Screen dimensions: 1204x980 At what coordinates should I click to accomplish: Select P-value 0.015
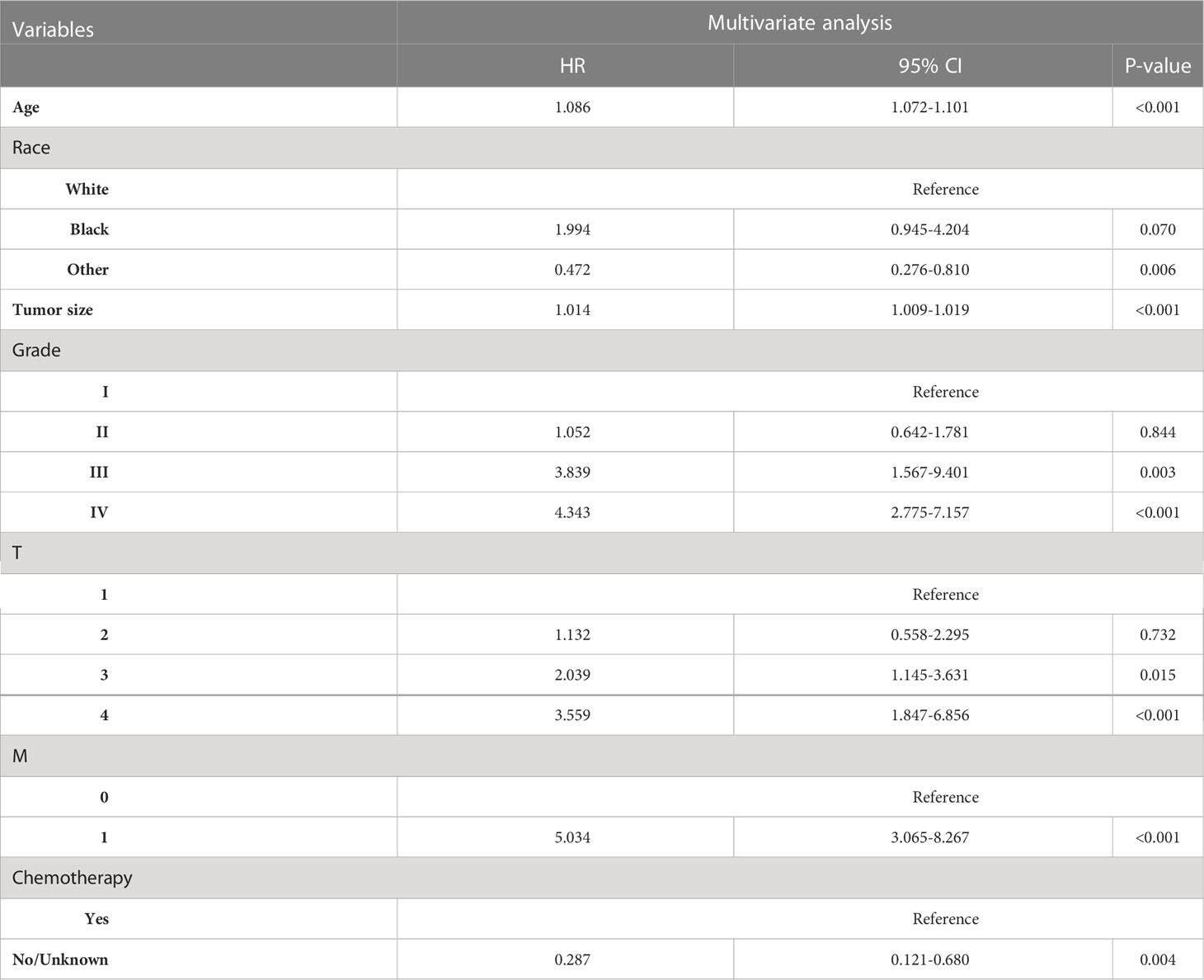click(1157, 676)
